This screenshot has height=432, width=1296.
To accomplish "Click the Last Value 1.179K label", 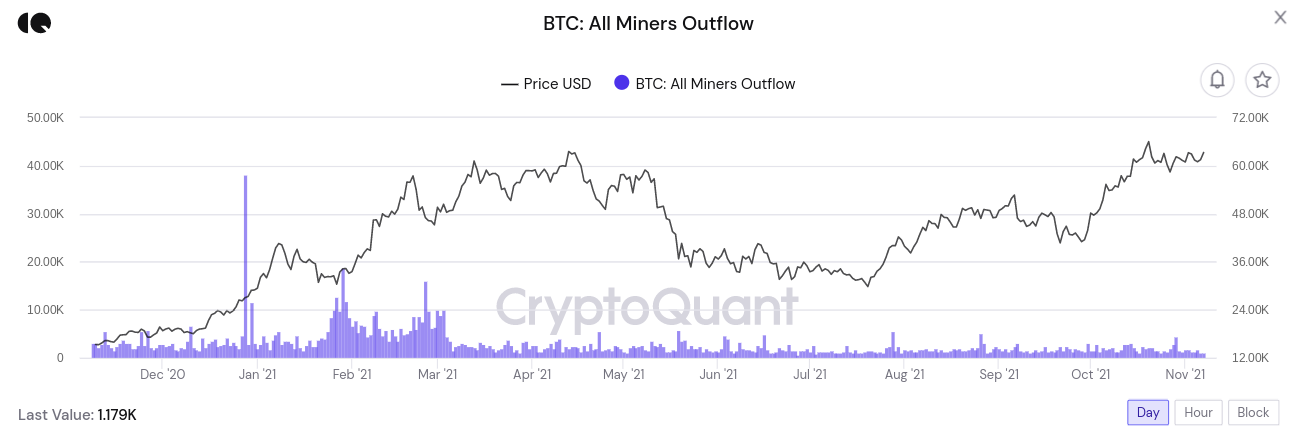I will point(77,414).
